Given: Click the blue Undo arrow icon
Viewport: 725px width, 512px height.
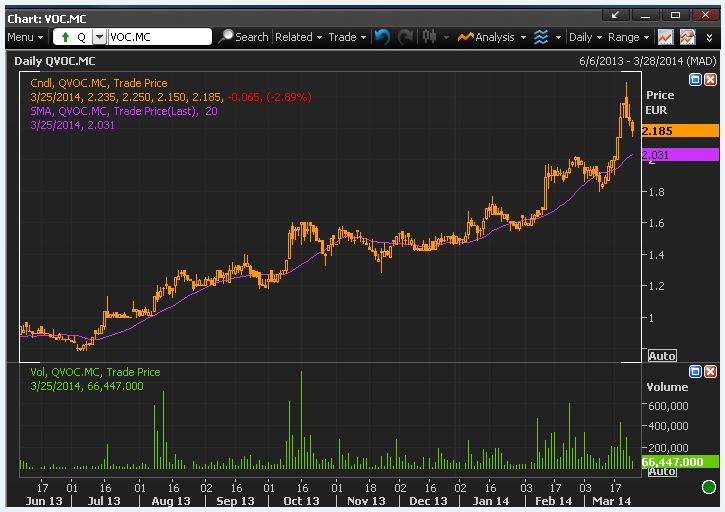Looking at the screenshot, I should (382, 37).
